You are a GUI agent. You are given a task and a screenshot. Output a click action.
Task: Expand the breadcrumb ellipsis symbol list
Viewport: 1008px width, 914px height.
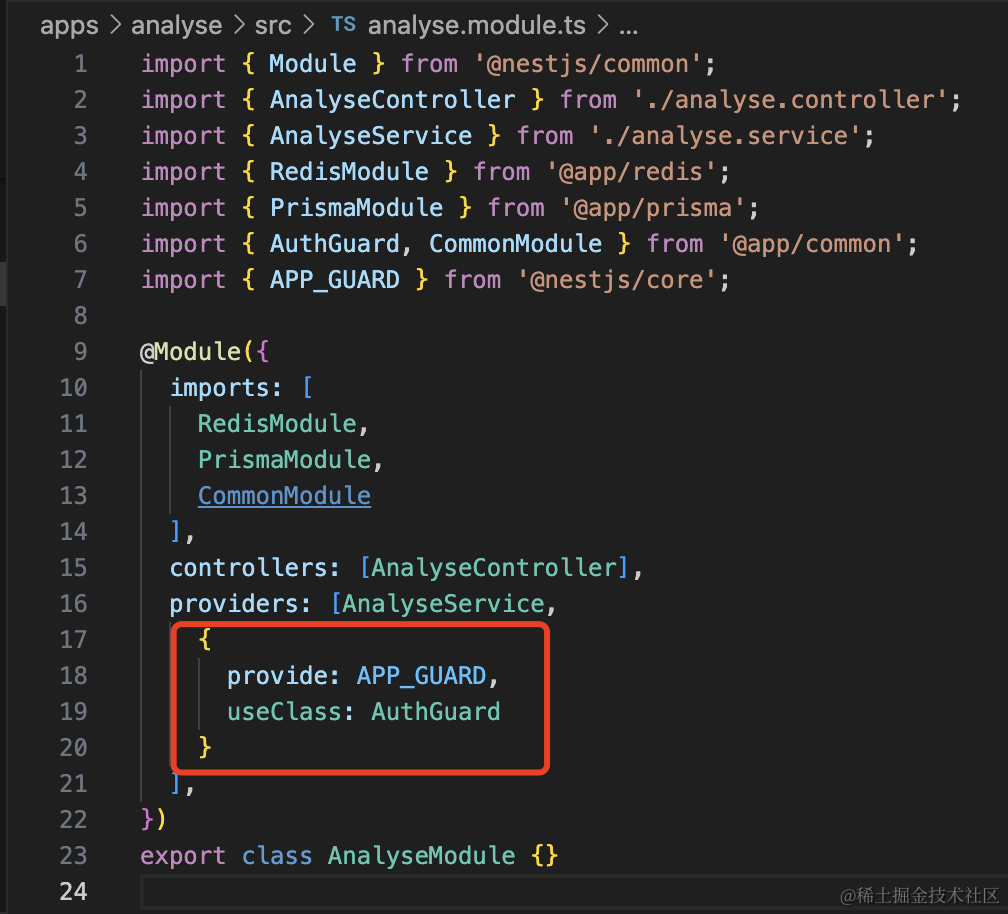(629, 25)
